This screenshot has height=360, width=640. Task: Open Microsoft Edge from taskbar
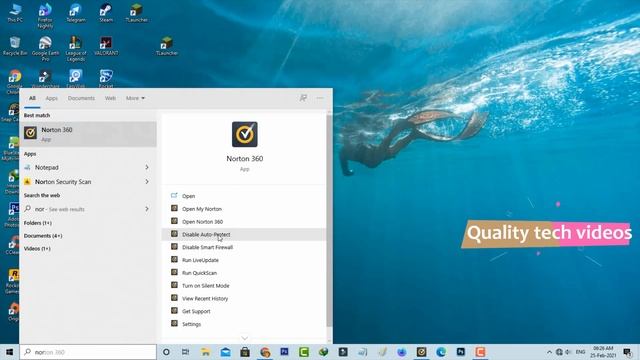tap(441, 352)
